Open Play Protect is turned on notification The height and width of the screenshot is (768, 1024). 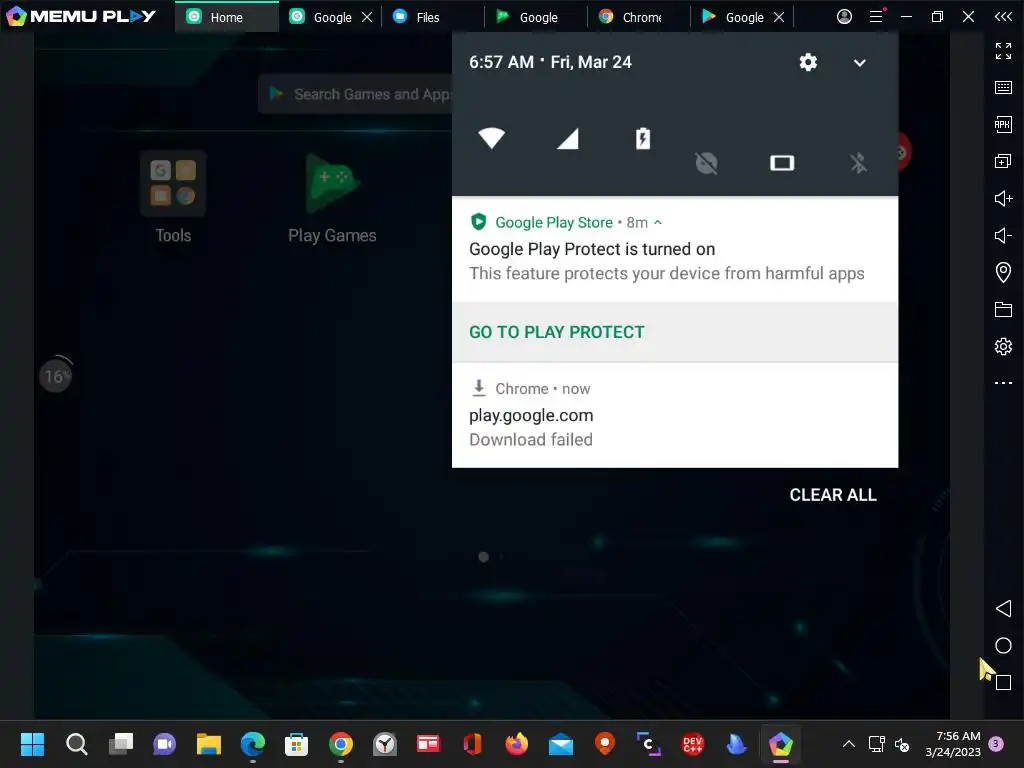[675, 249]
